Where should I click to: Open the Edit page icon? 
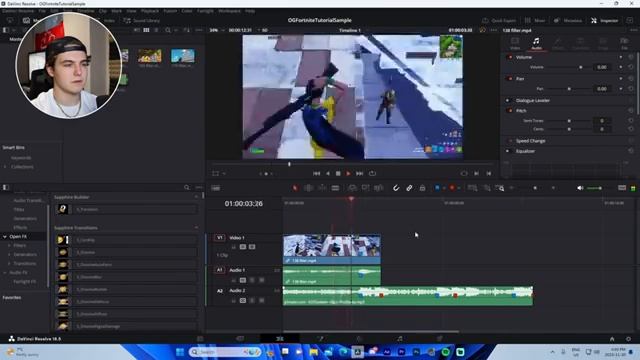point(280,339)
